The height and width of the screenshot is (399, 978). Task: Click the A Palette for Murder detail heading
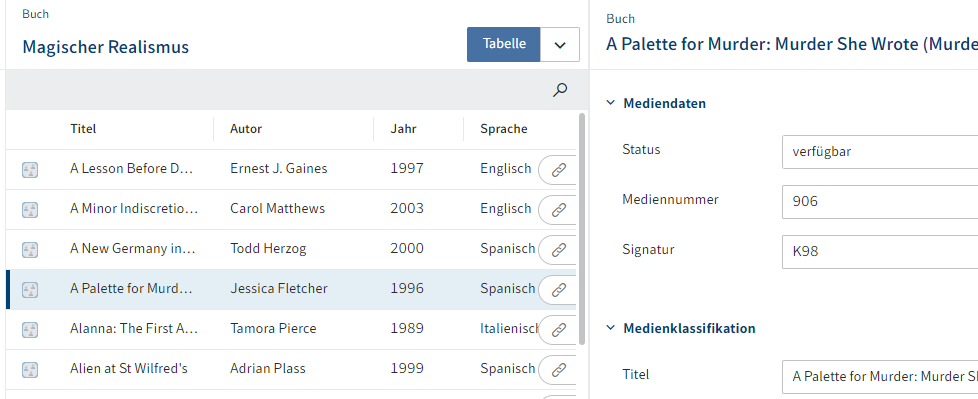[792, 44]
